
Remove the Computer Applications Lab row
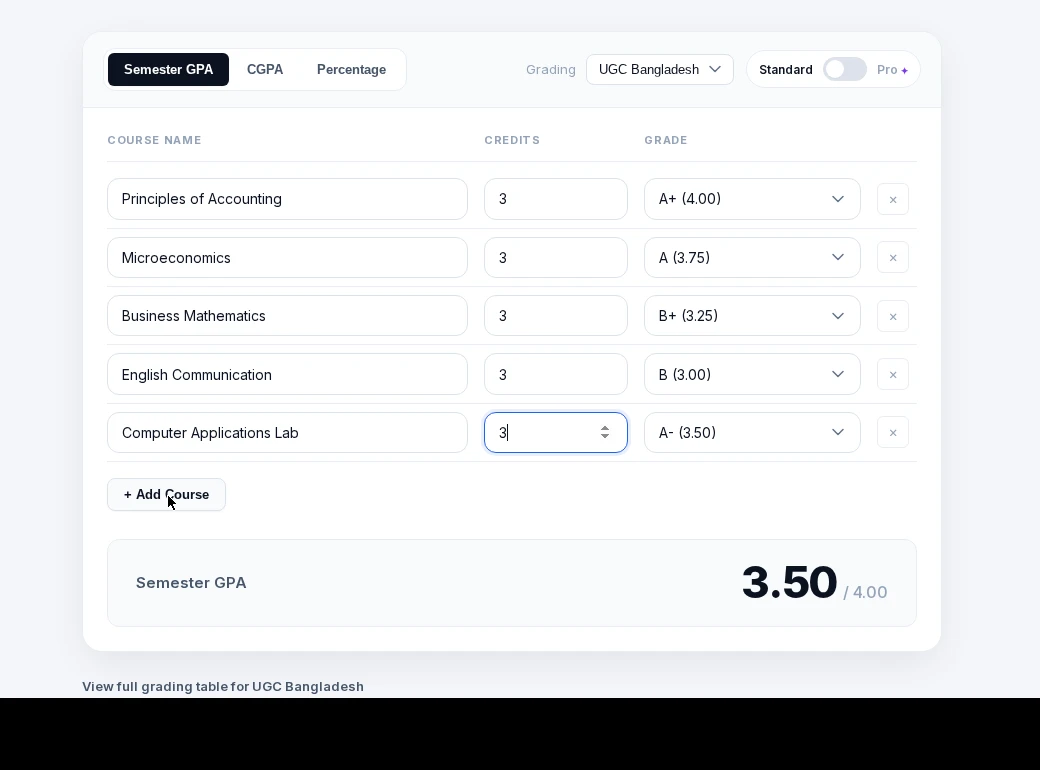[x=893, y=432]
